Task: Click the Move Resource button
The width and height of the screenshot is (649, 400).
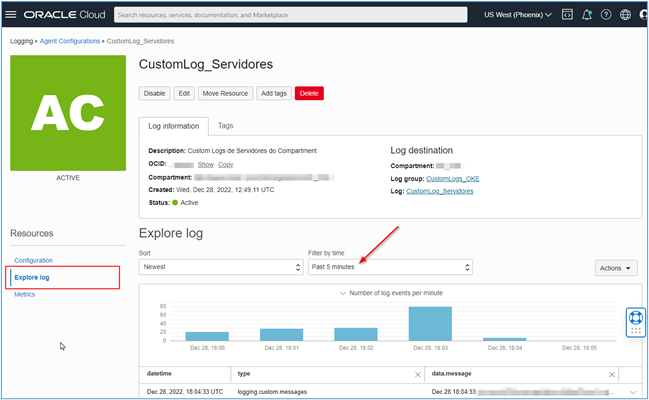Action: point(225,93)
